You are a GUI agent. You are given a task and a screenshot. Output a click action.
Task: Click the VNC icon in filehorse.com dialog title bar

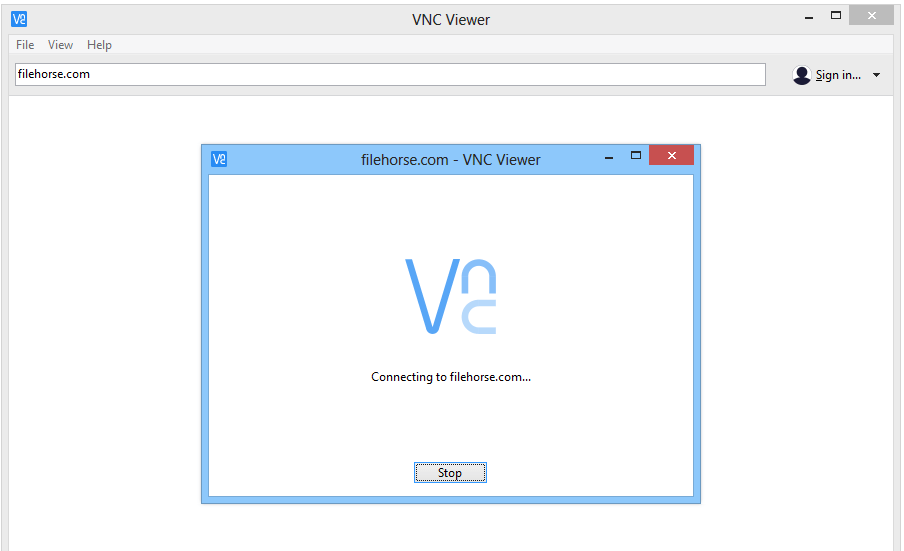pyautogui.click(x=219, y=159)
